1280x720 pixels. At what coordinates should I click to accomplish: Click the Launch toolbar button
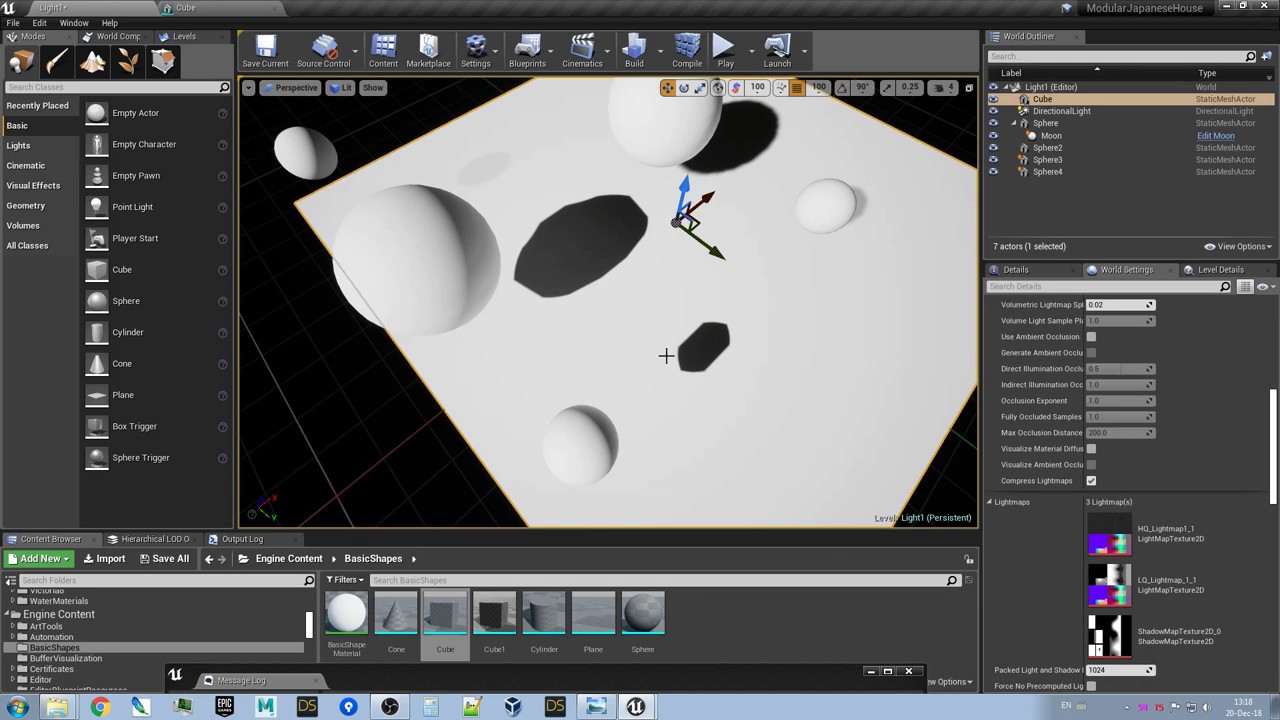tap(777, 51)
